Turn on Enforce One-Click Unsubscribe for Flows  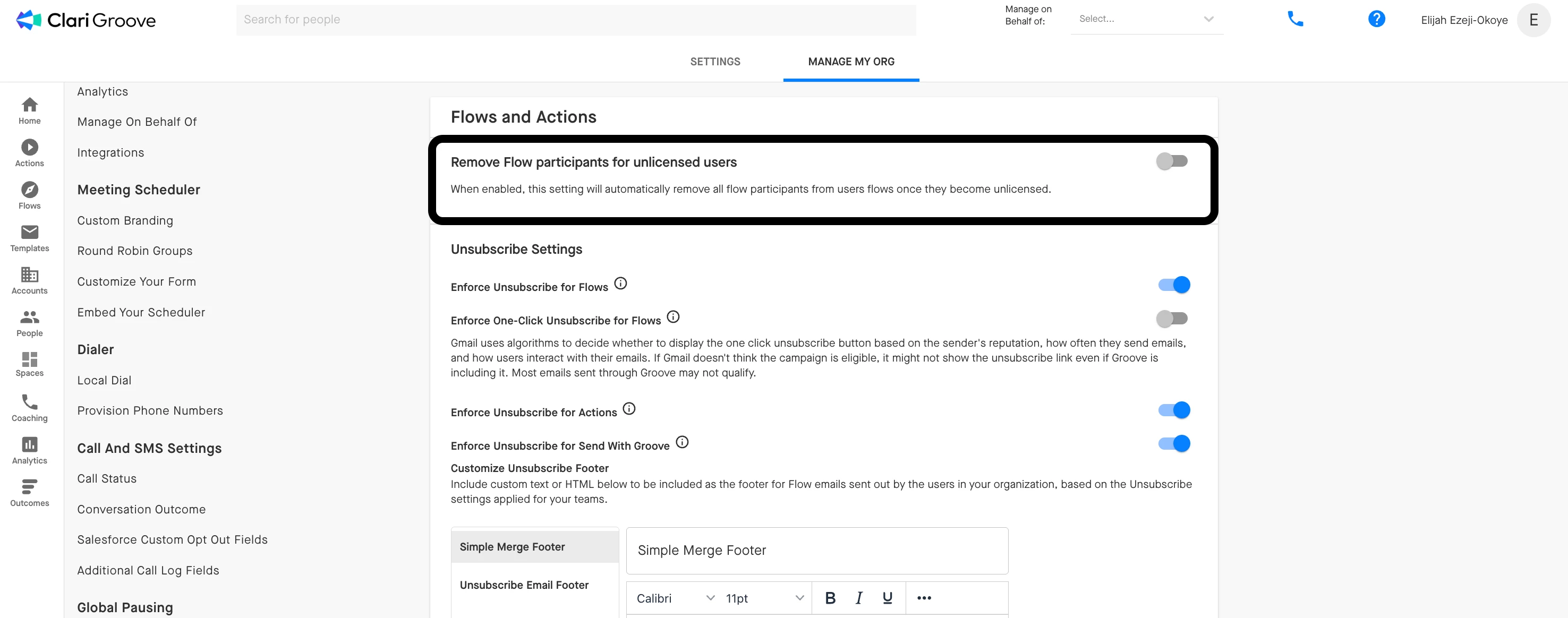point(1172,318)
